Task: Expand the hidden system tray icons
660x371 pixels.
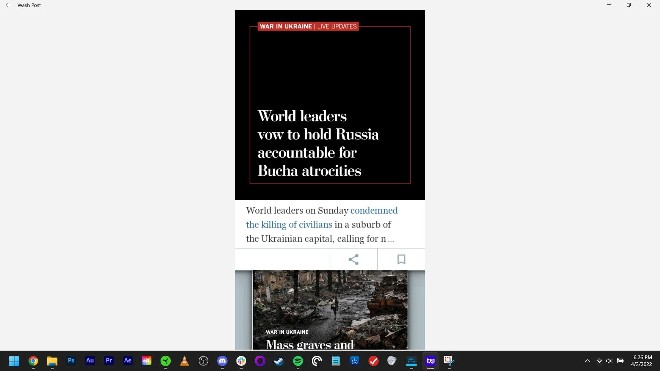Action: 587,361
